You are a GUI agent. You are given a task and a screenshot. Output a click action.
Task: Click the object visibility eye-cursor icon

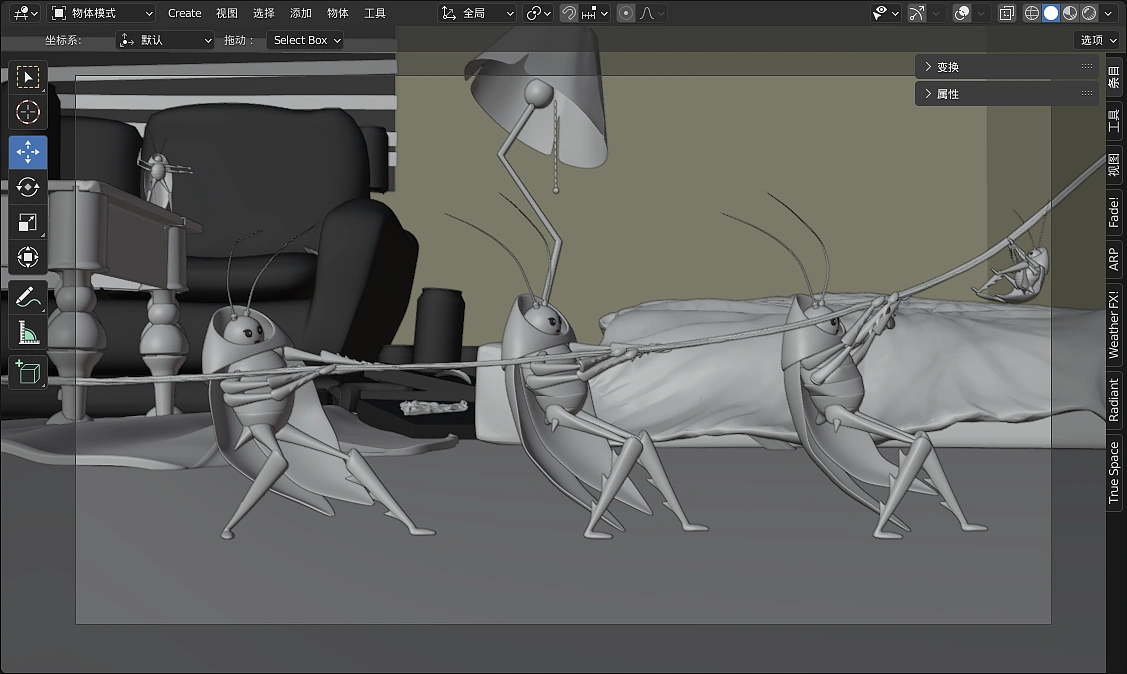pyautogui.click(x=880, y=13)
